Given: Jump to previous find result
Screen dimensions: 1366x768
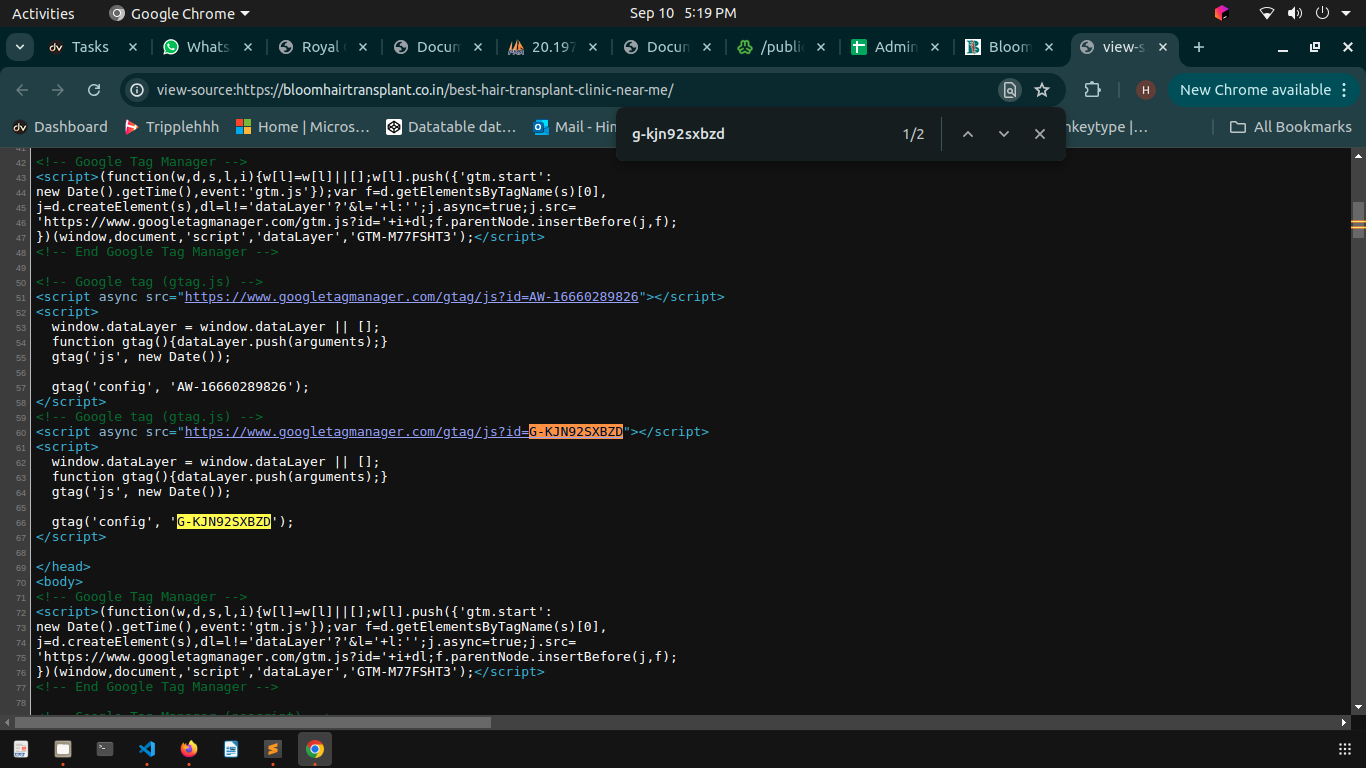Looking at the screenshot, I should click(x=968, y=134).
